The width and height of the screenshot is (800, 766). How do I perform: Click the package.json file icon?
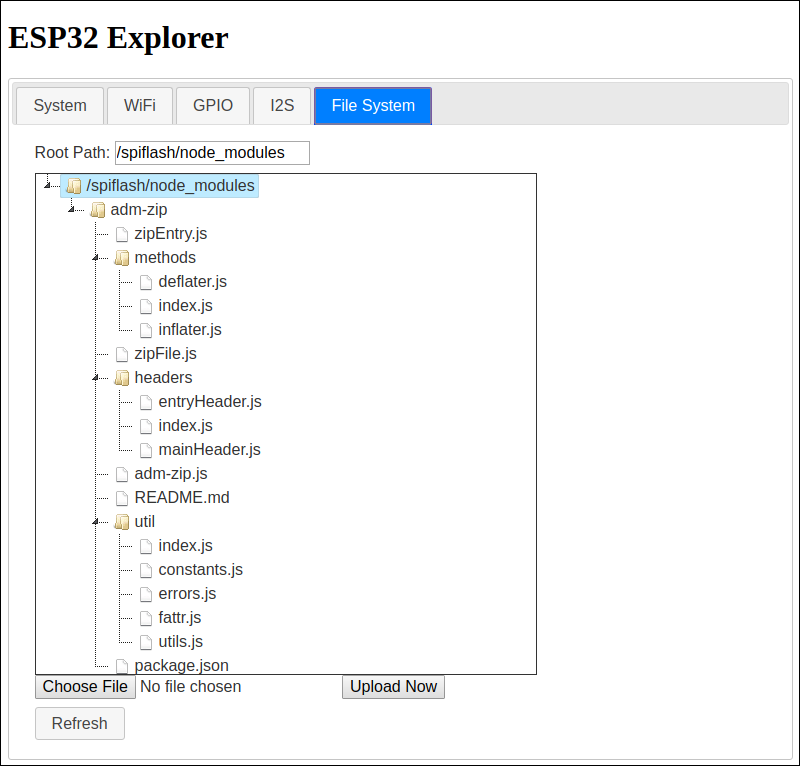pyautogui.click(x=122, y=666)
